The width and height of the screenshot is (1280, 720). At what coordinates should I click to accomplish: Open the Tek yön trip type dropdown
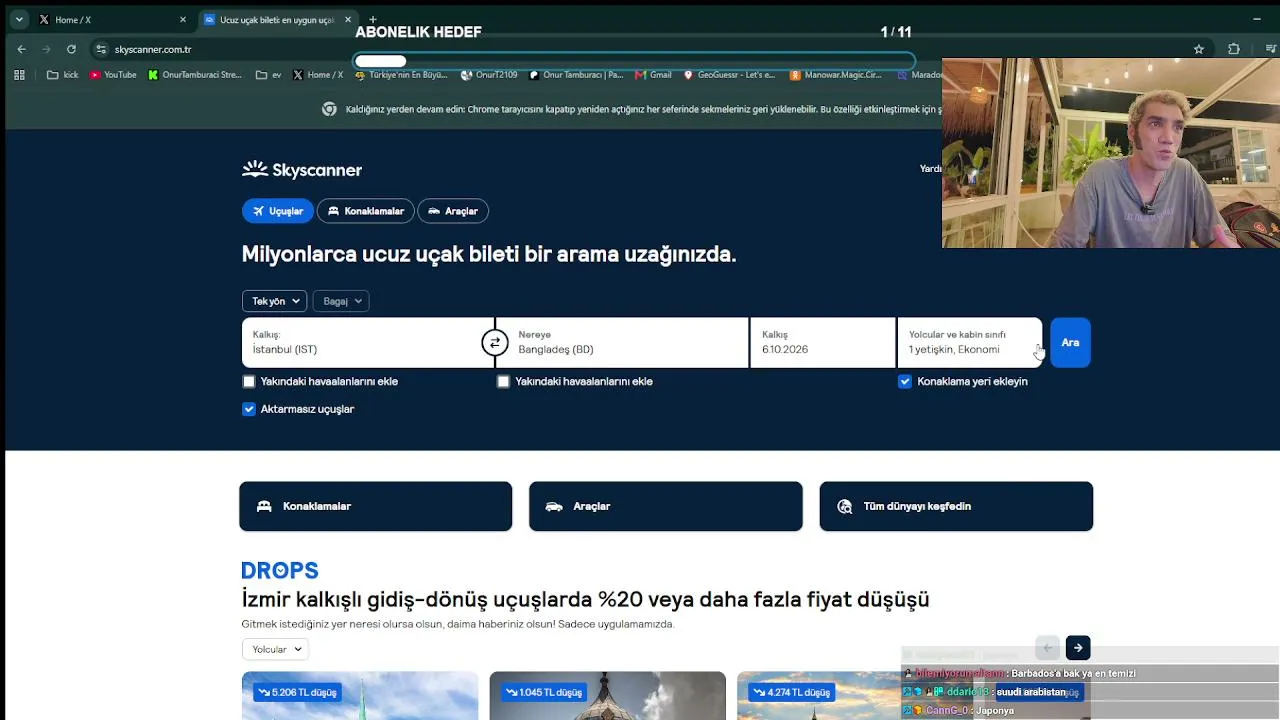[275, 301]
